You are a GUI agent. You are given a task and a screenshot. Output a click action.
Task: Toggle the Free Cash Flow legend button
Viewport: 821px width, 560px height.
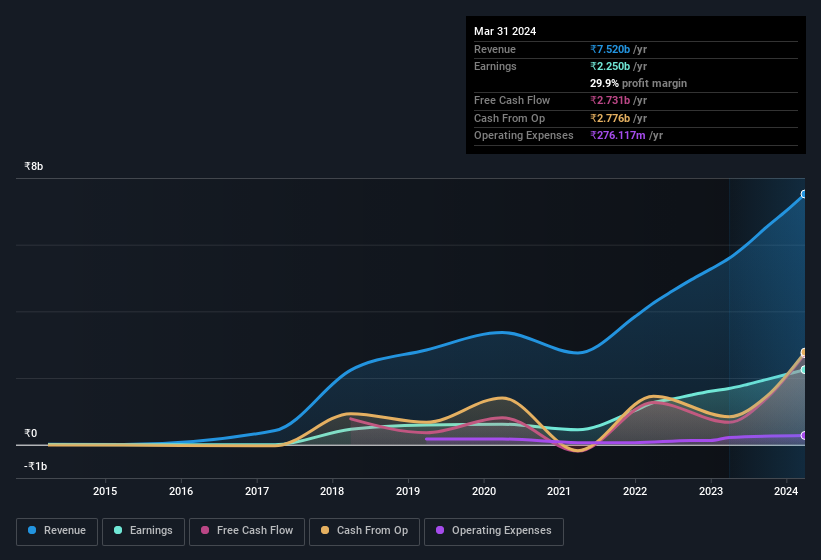[x=247, y=531]
